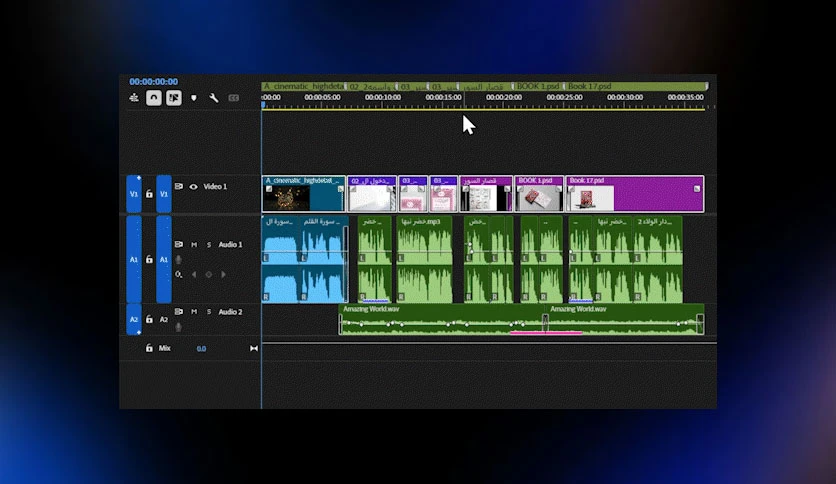836x484 pixels.
Task: Toggle the Audio 1 track lock
Action: 149,260
